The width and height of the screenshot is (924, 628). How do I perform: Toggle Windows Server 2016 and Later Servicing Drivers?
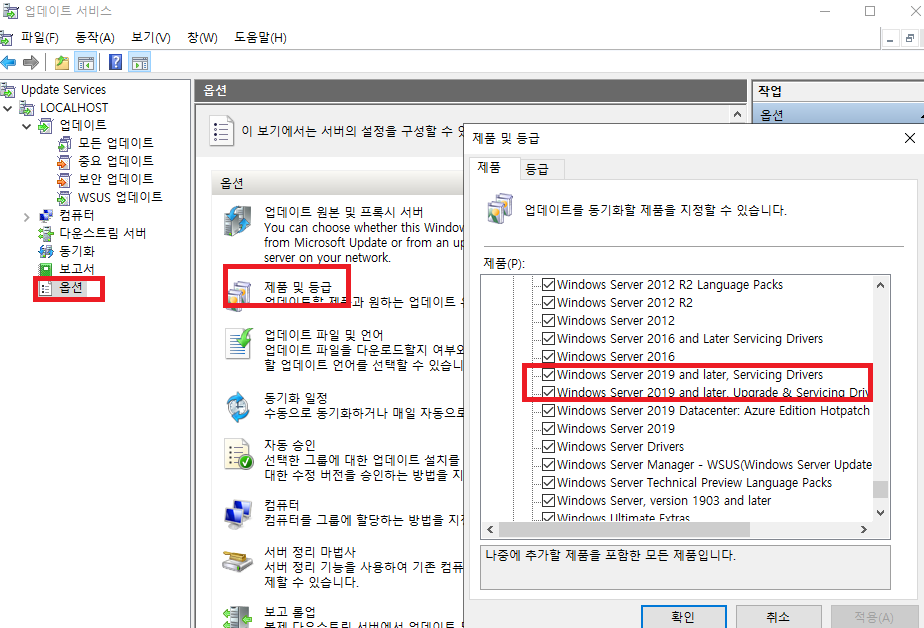[549, 339]
